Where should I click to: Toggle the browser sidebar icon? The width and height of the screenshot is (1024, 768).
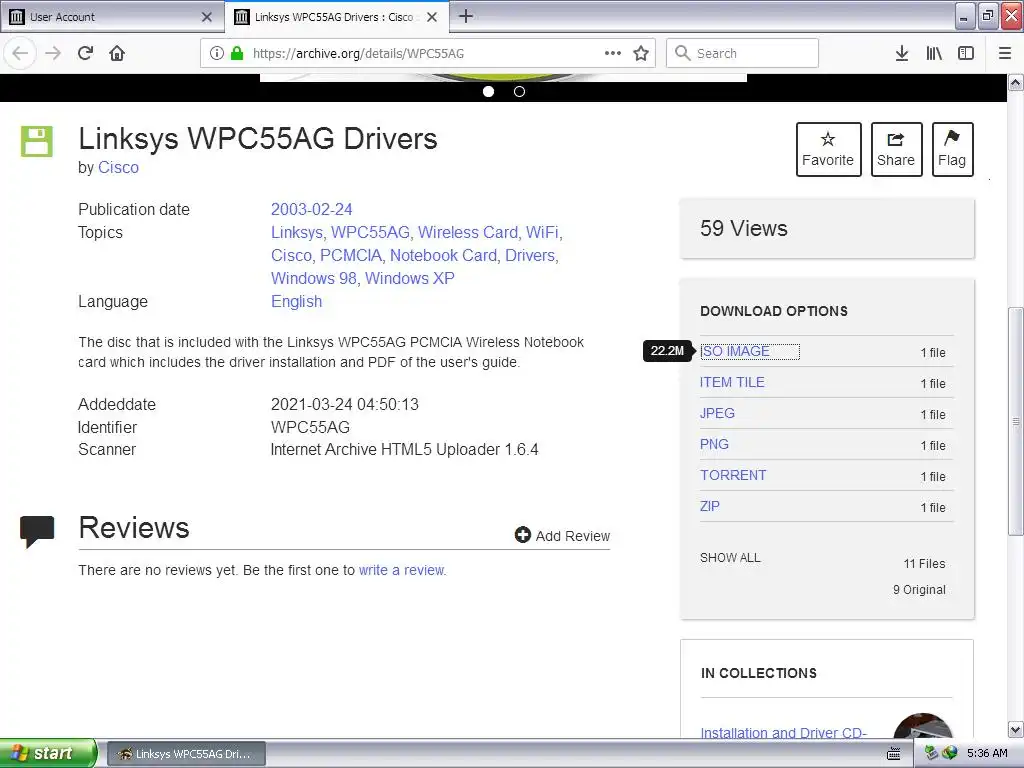(966, 54)
